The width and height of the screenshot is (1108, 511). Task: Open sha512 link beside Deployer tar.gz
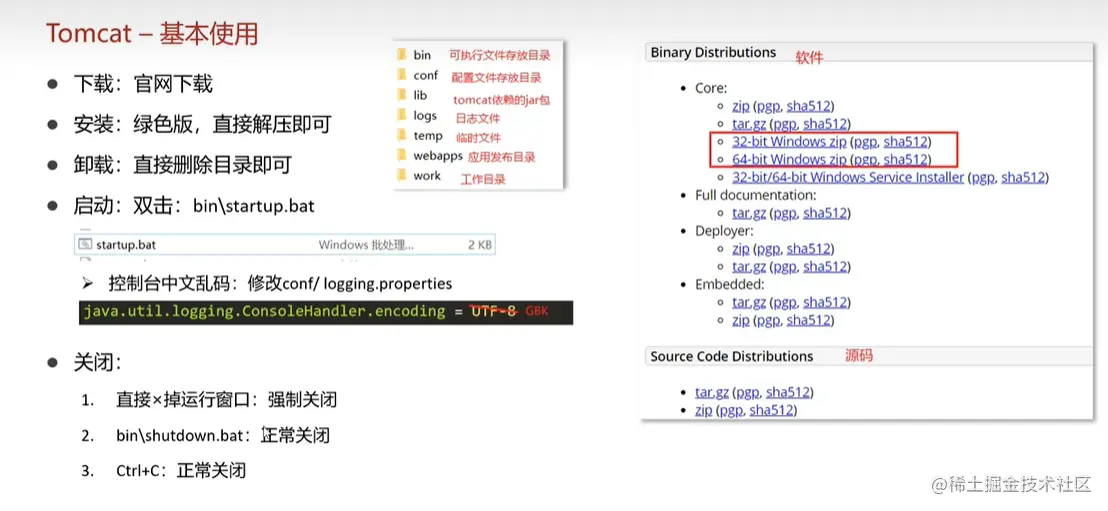tap(825, 266)
